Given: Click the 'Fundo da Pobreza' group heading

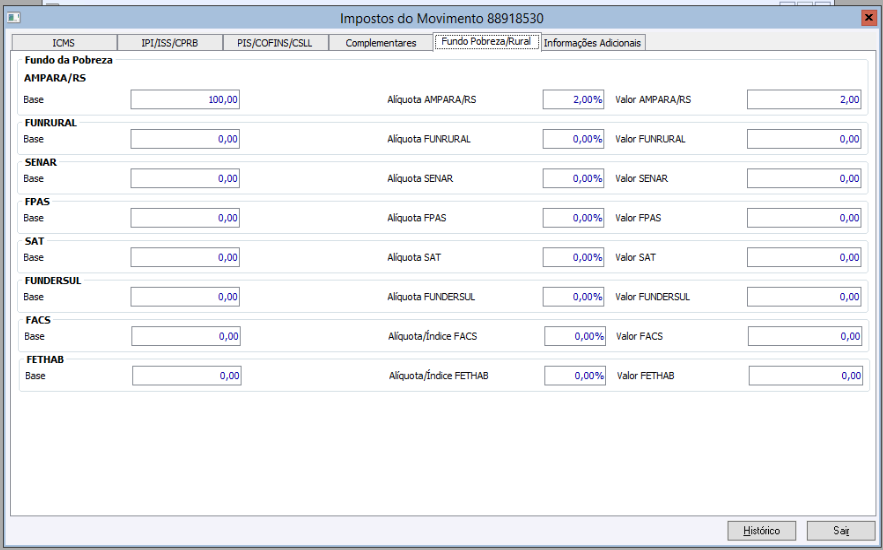Looking at the screenshot, I should coord(68,60).
